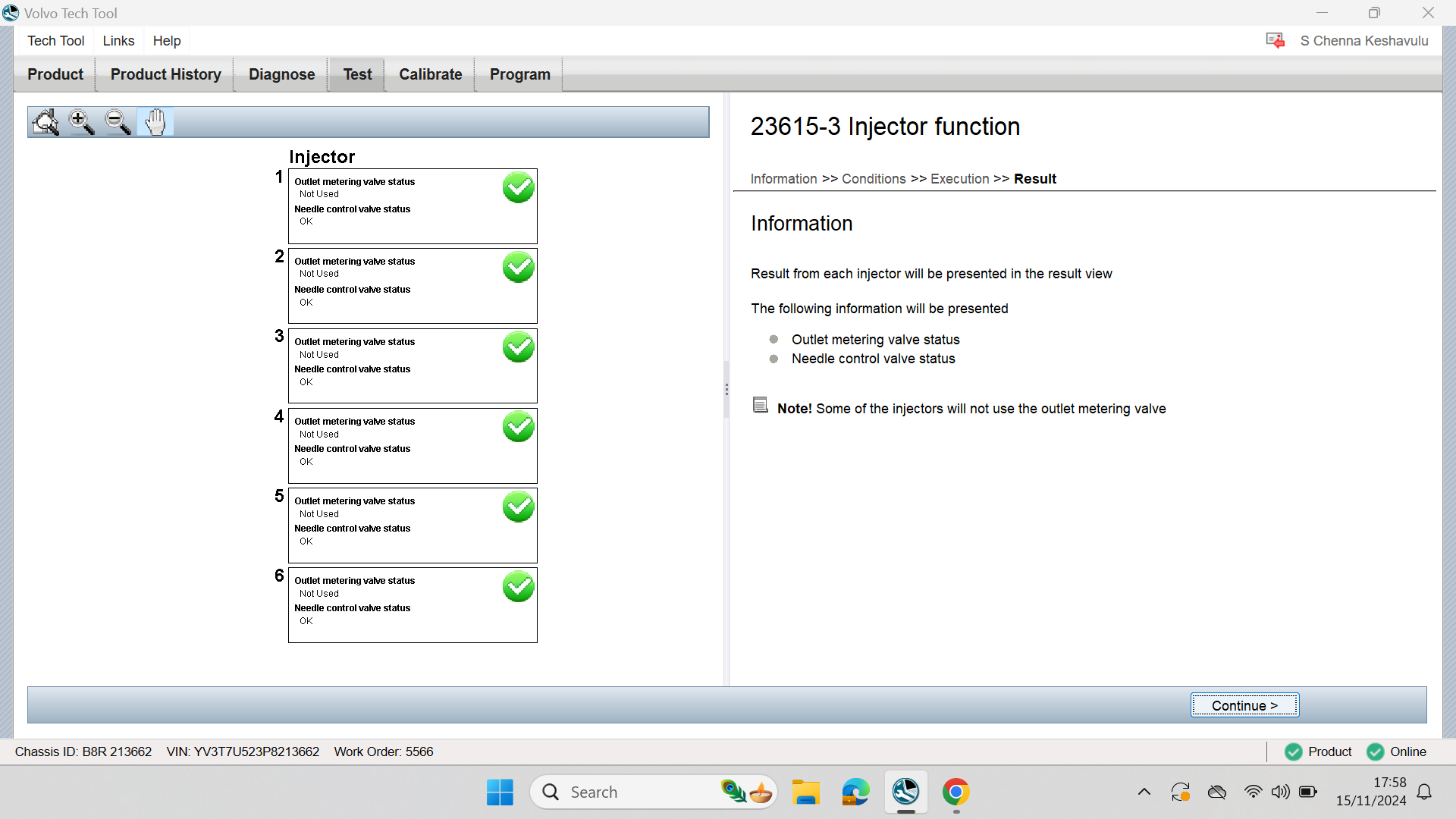Click the Windows taskbar Search box

(x=653, y=792)
